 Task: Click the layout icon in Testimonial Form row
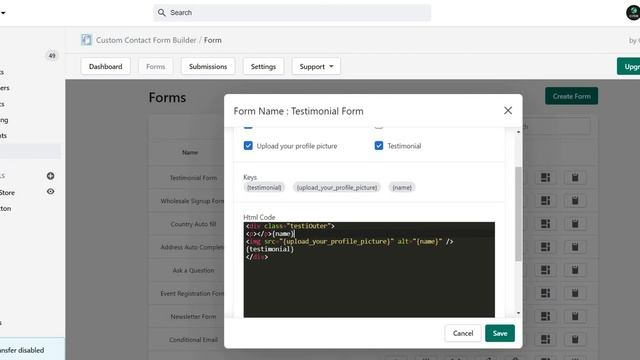(x=546, y=178)
